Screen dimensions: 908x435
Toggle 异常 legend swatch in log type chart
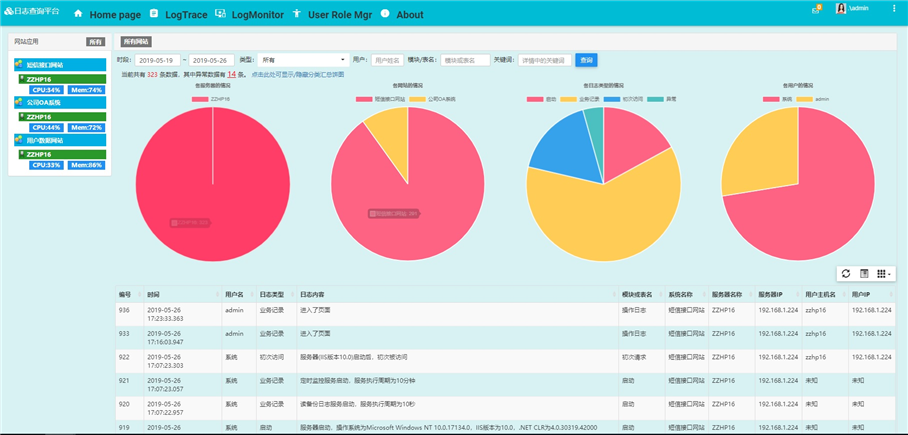coord(656,100)
